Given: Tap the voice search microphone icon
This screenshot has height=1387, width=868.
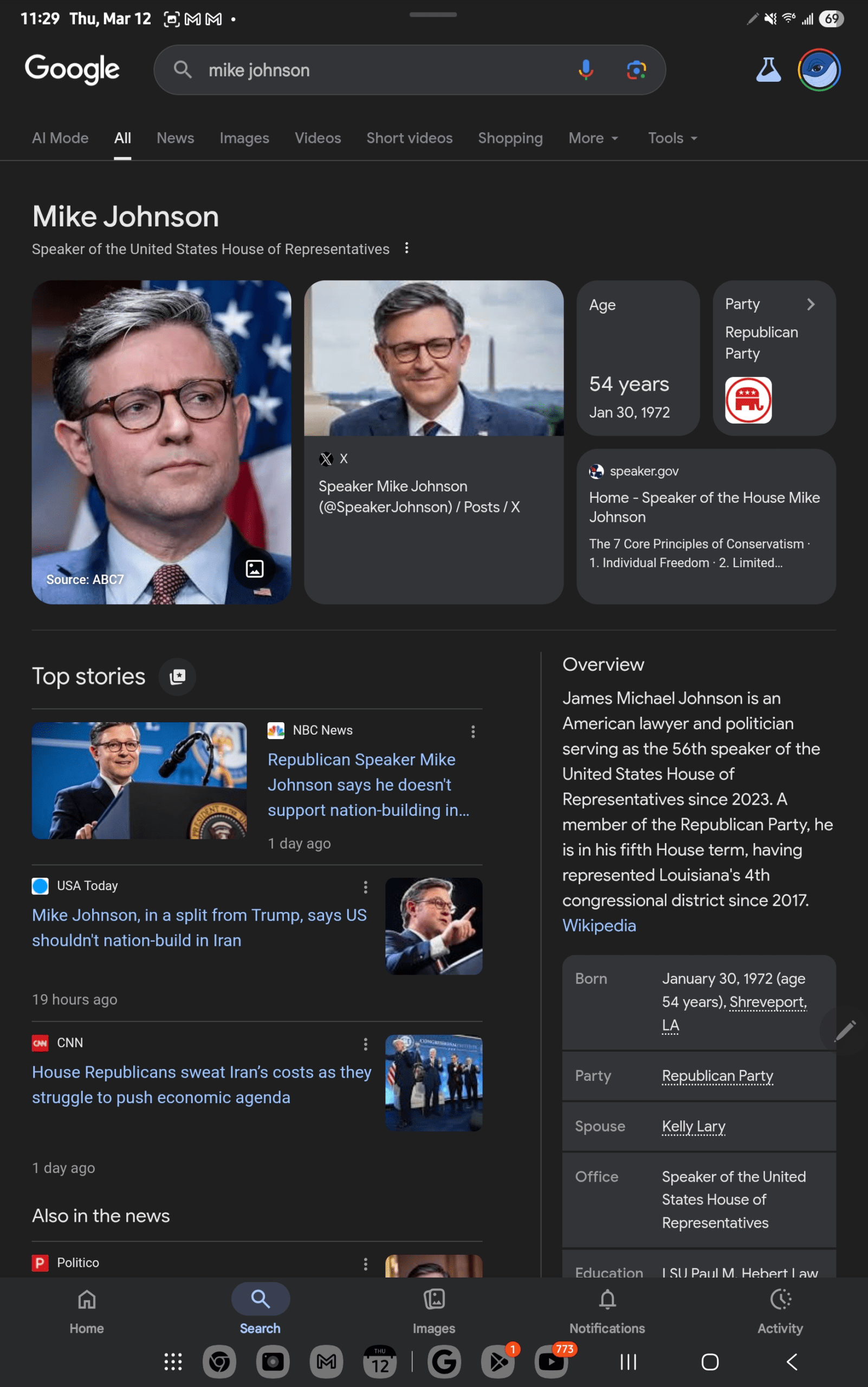Looking at the screenshot, I should [586, 70].
